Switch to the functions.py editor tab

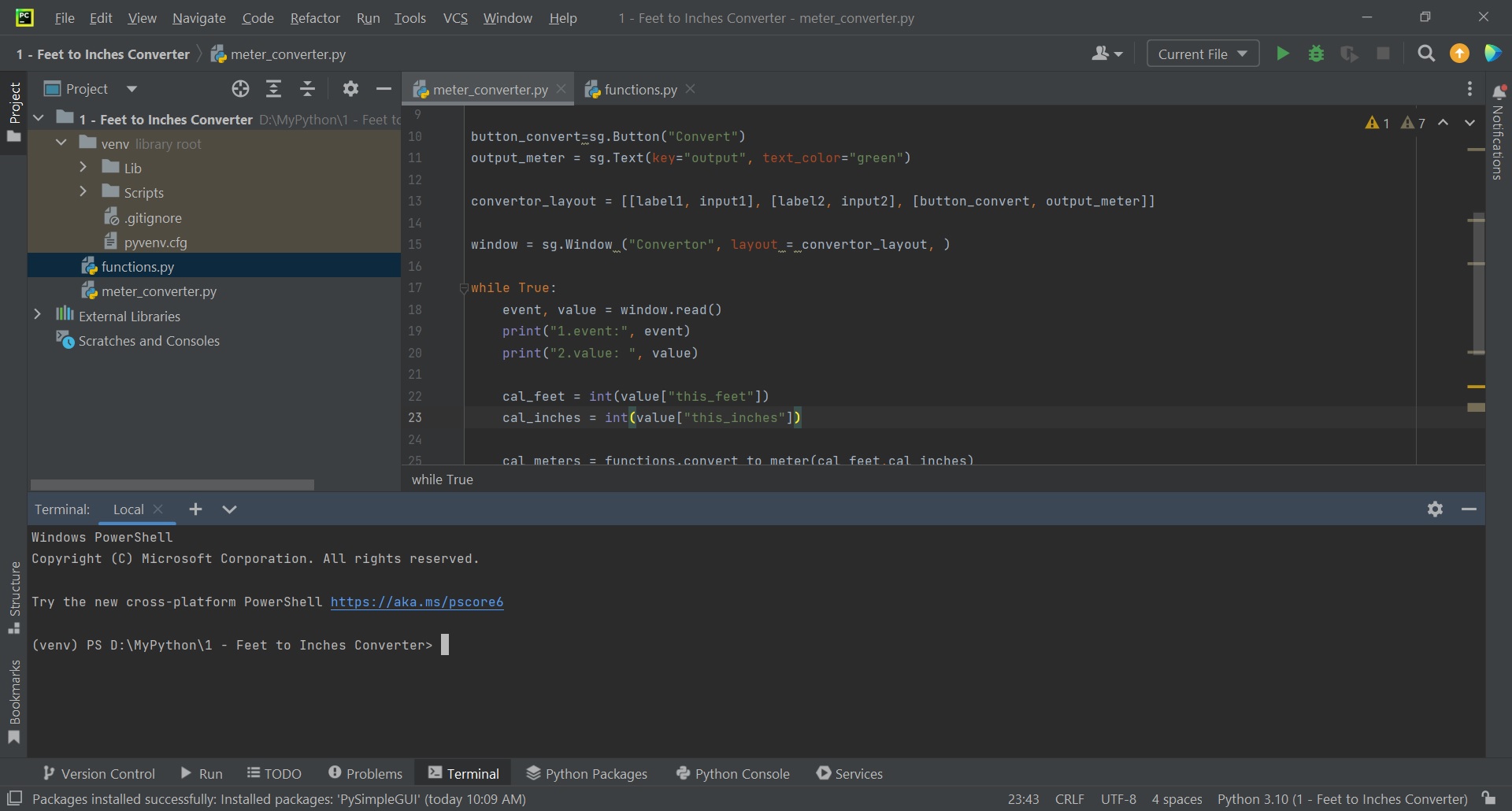click(x=639, y=89)
